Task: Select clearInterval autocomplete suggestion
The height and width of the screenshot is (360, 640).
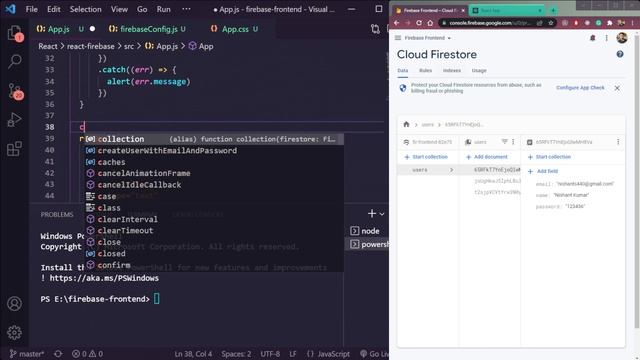Action: point(214,219)
